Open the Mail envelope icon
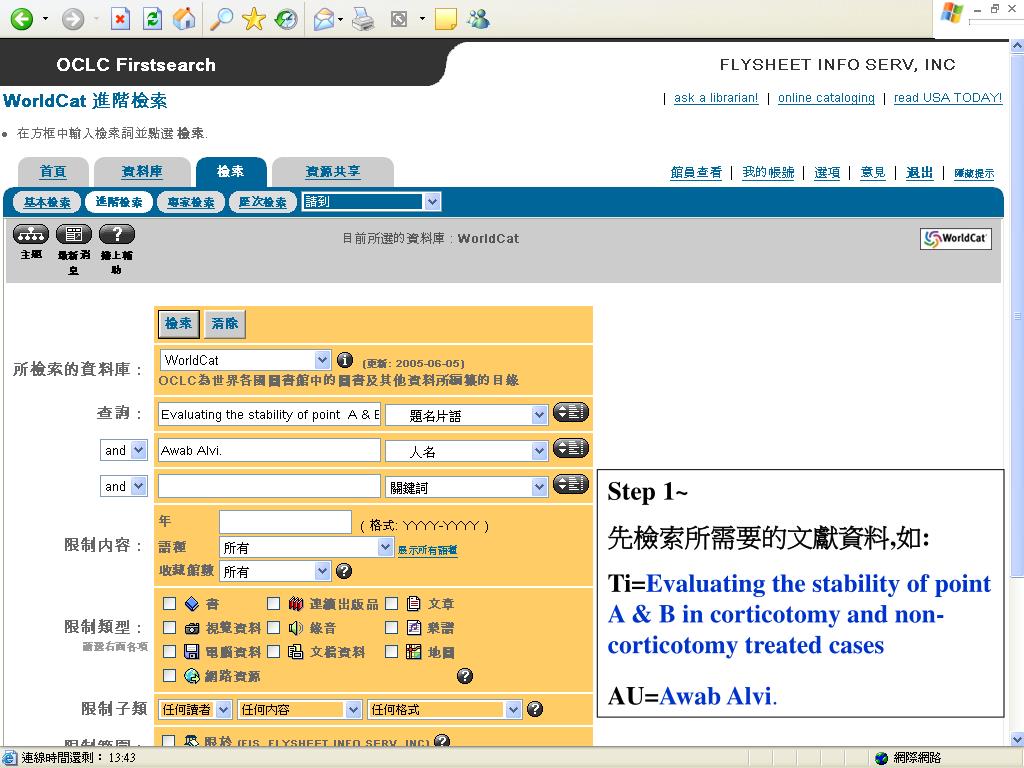 tap(324, 20)
